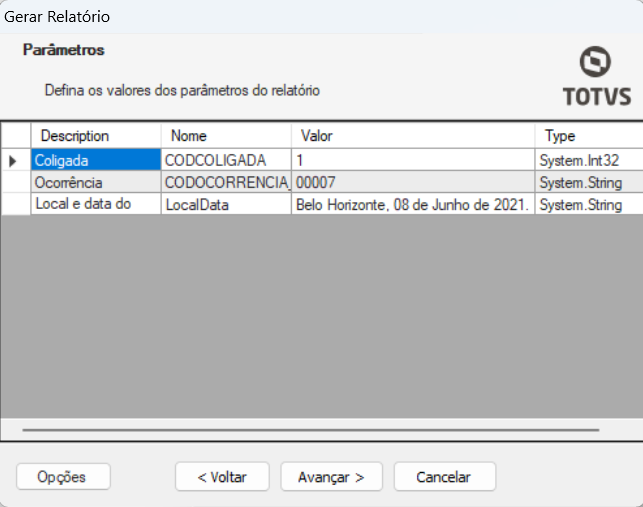Sort by the Type column header
643x507 pixels.
pos(589,136)
